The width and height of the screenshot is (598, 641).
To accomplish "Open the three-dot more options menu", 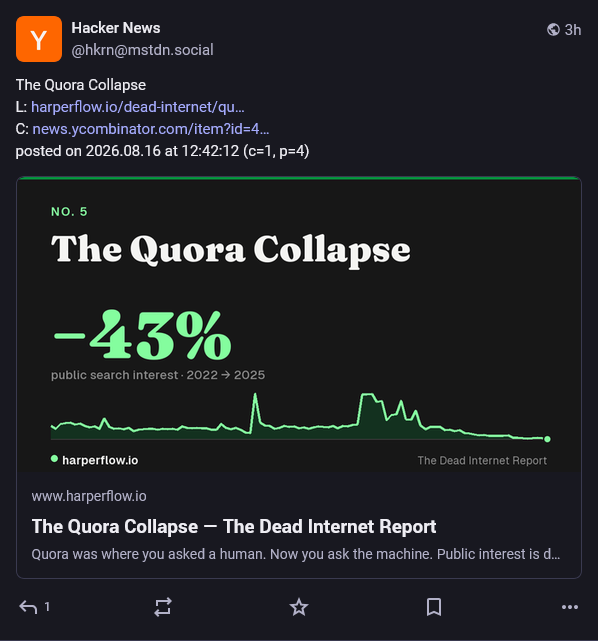I will pos(570,607).
